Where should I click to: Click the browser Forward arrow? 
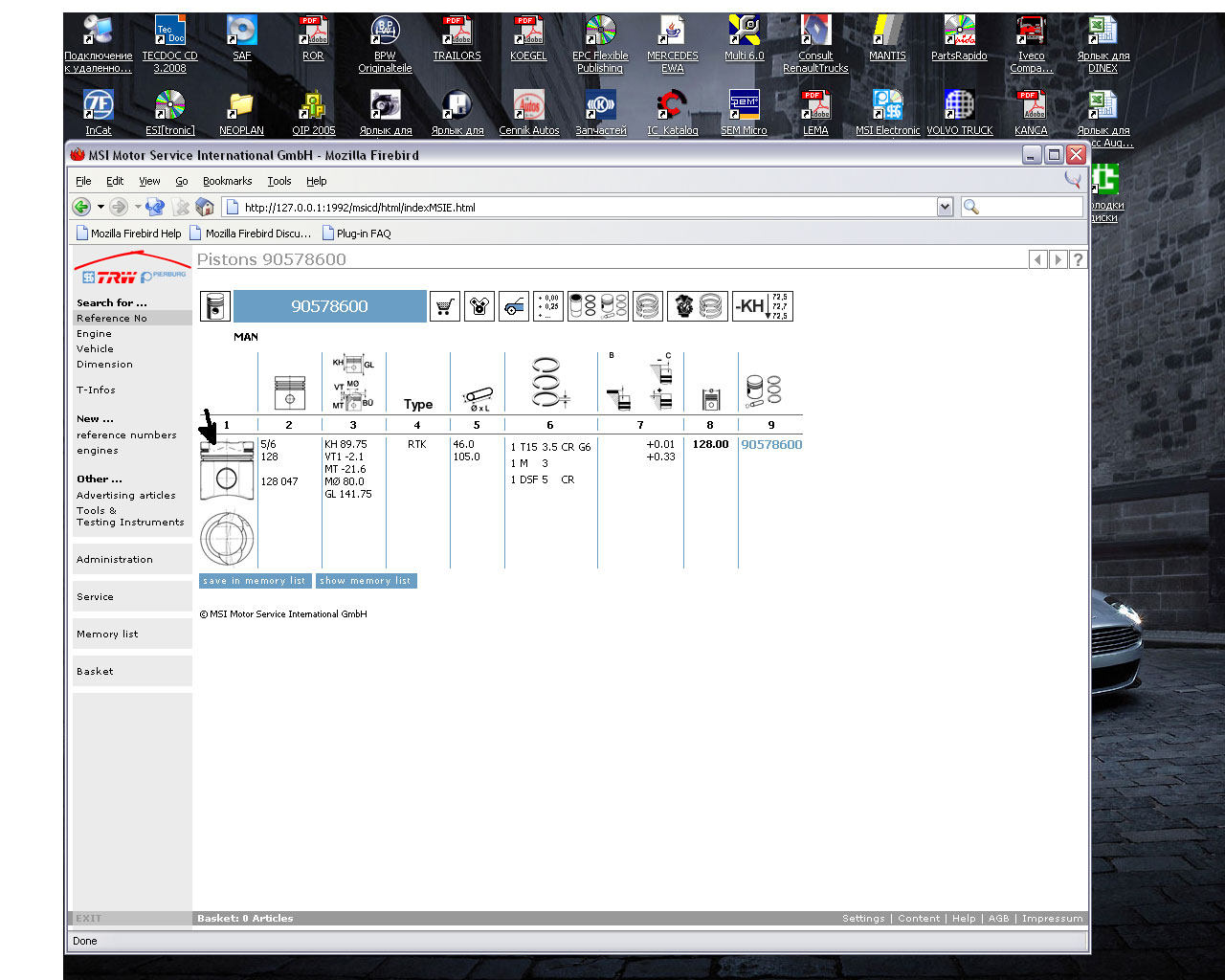[x=119, y=207]
